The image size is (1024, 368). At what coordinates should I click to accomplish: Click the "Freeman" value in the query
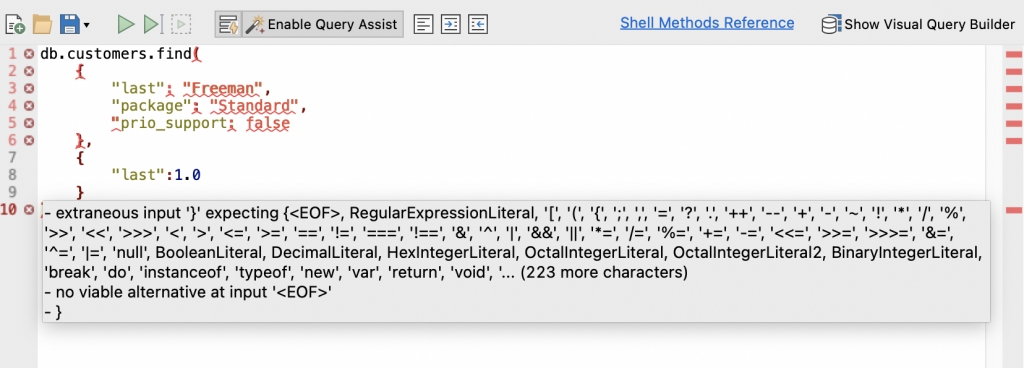point(223,88)
